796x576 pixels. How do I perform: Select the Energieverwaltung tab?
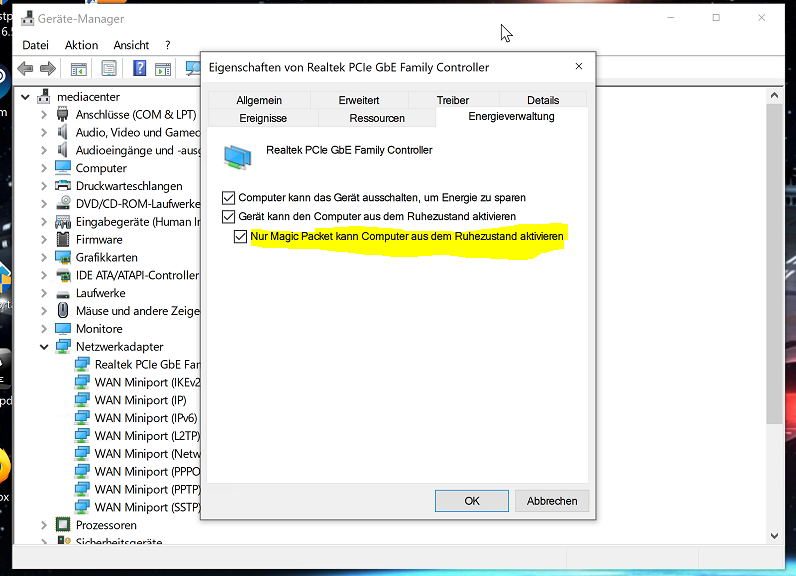511,116
